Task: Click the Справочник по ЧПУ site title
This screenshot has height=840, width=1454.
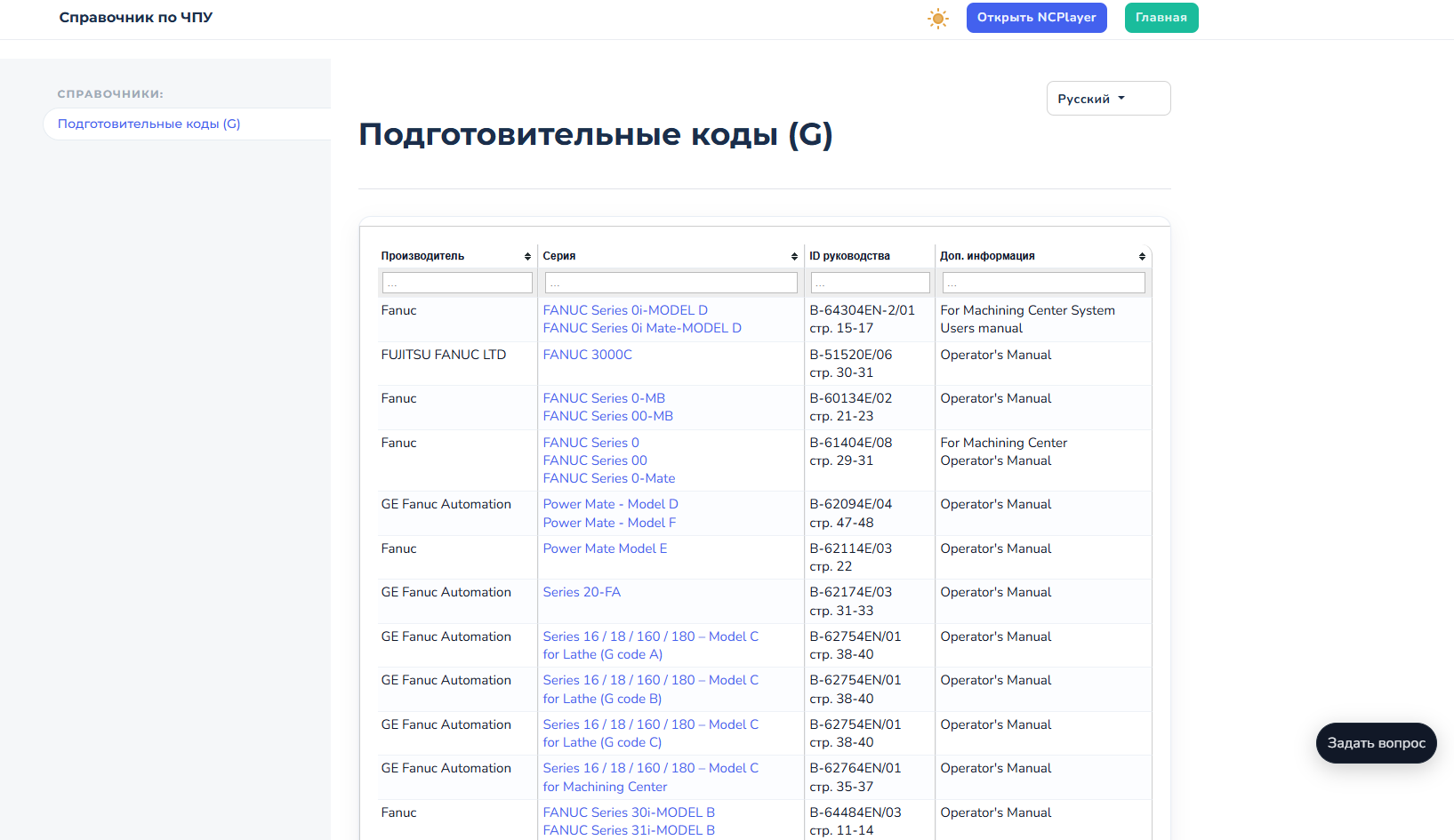Action: click(136, 17)
